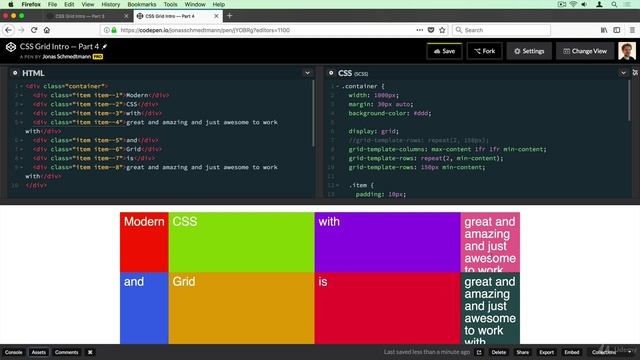Go forward to the next page

(x=21, y=30)
